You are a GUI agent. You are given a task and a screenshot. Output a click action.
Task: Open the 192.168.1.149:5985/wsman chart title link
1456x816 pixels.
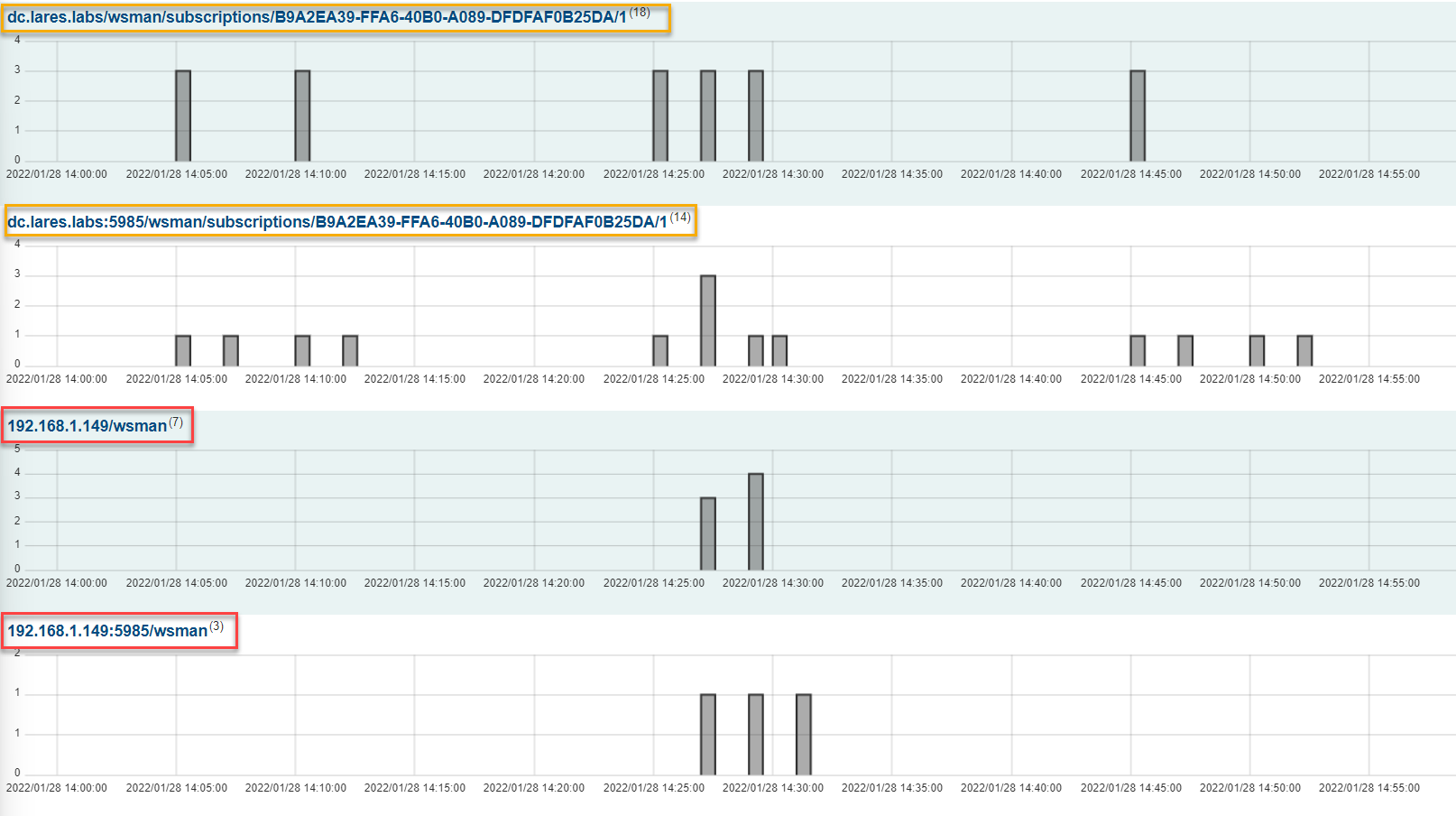[x=107, y=631]
